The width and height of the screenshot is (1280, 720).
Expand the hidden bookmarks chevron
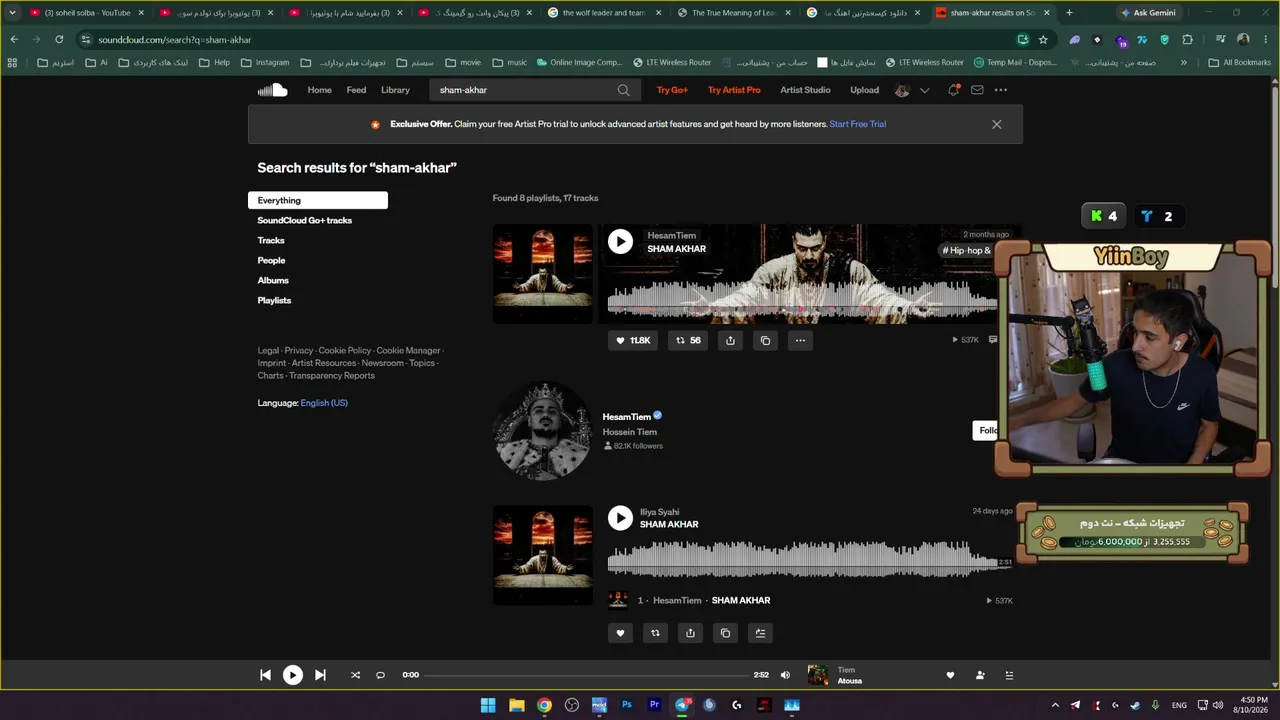(x=1184, y=62)
